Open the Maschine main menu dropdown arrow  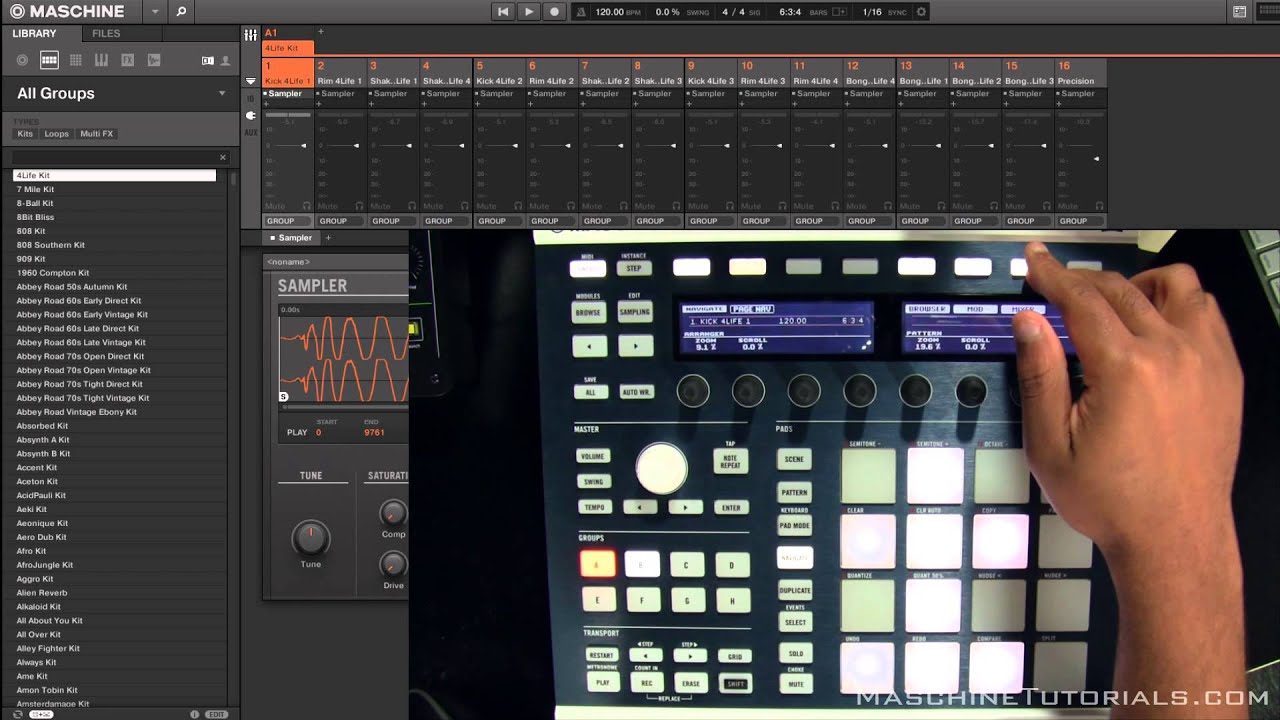tap(154, 12)
